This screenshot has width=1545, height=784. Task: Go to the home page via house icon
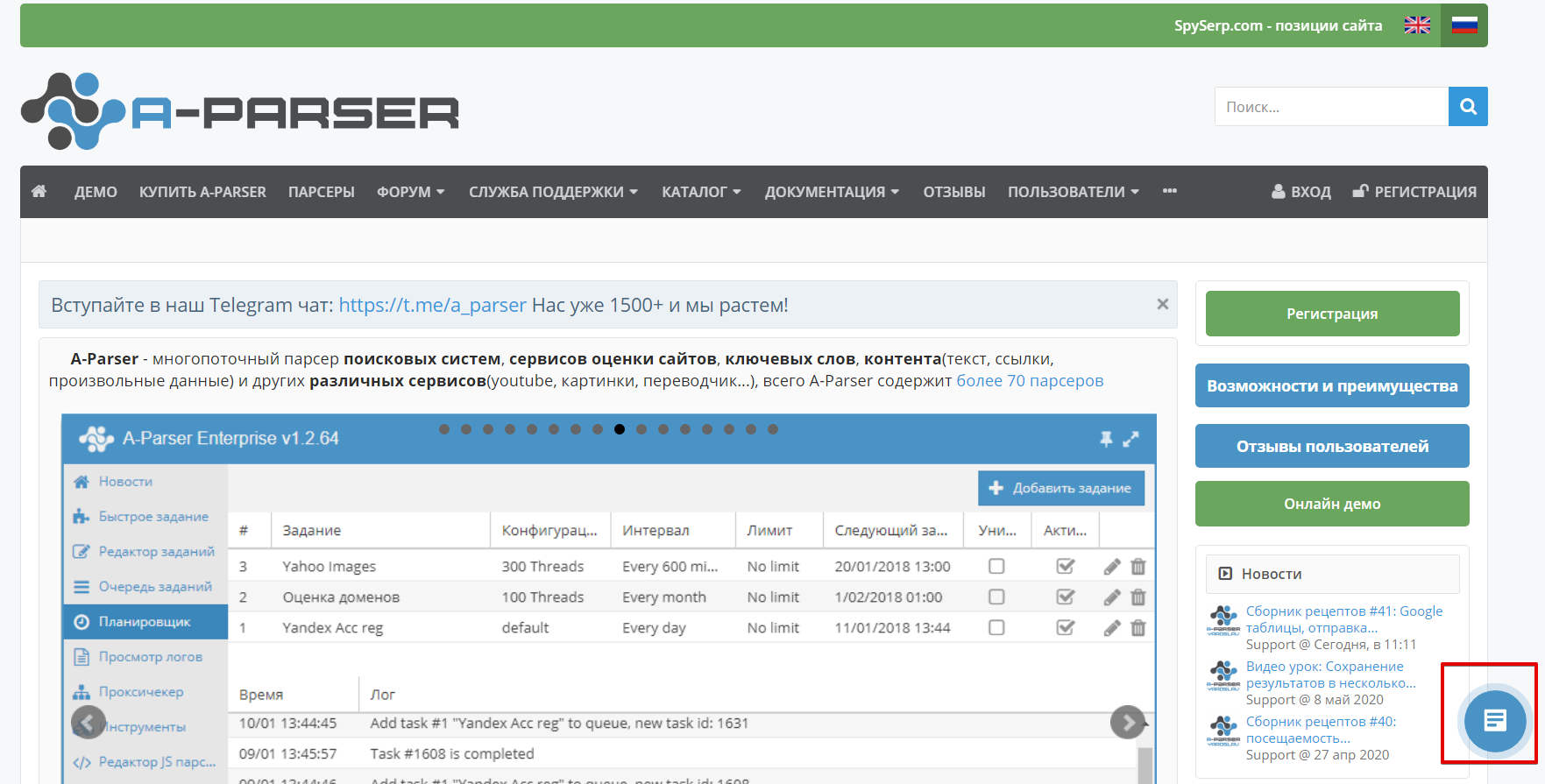[x=39, y=191]
